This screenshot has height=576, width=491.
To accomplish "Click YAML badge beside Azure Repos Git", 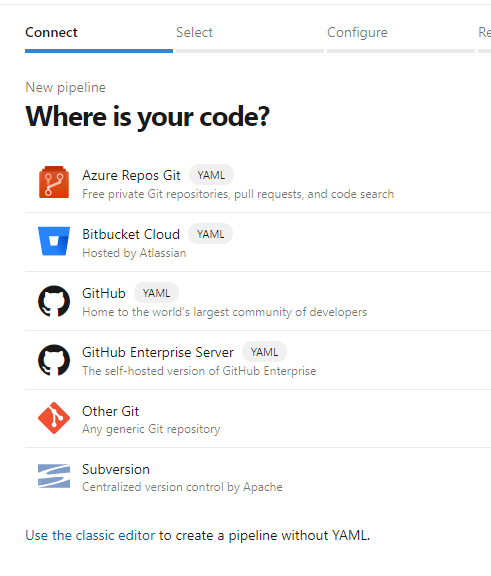I will 211,175.
